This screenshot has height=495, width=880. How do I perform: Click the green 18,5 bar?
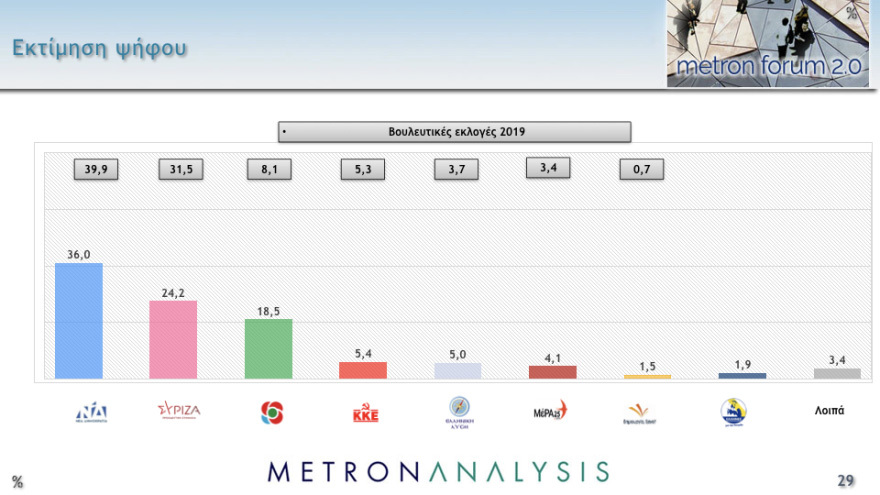(x=268, y=349)
